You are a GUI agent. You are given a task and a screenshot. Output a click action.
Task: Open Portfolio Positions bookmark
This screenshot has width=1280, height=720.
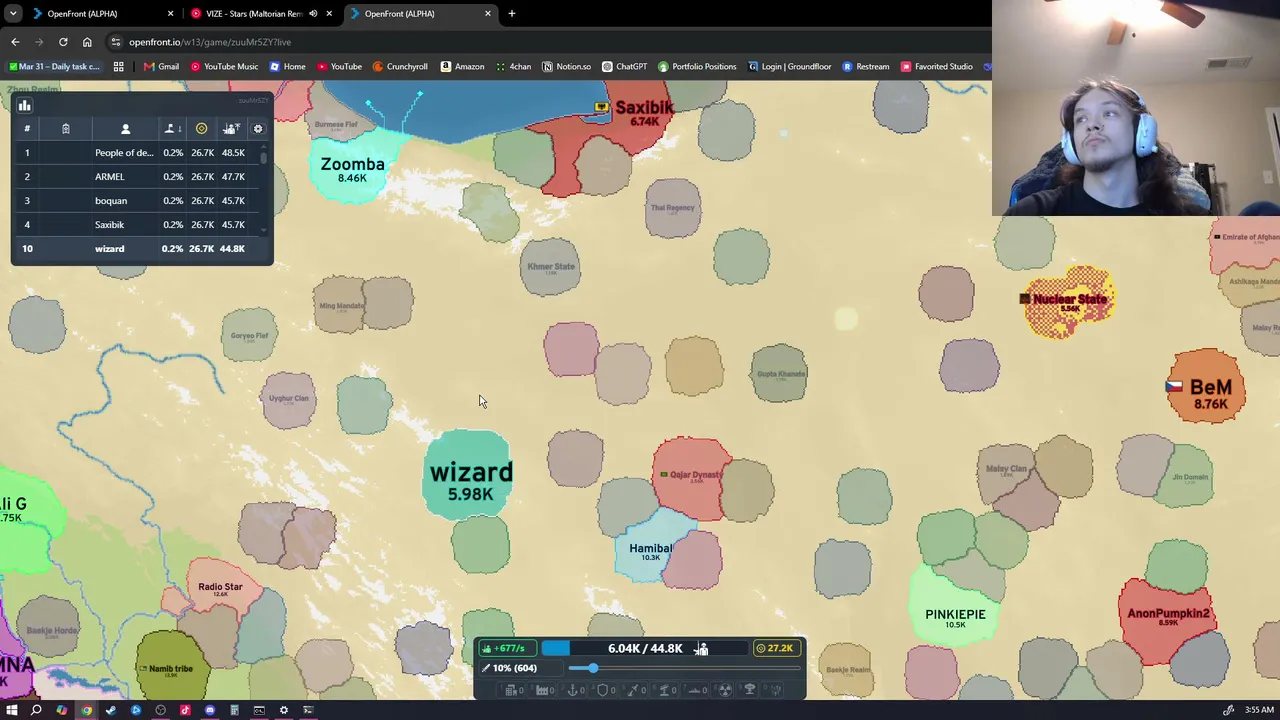(x=697, y=67)
